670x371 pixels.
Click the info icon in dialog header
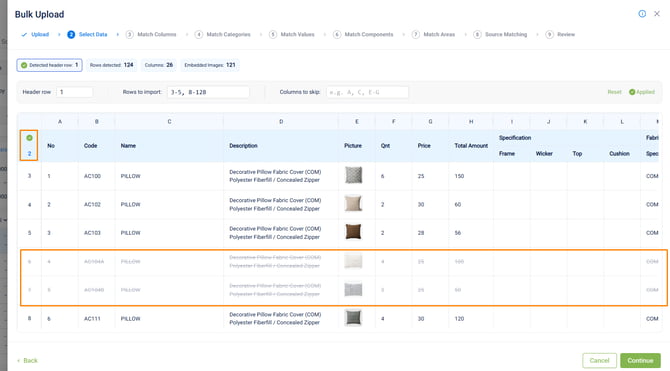pyautogui.click(x=642, y=14)
